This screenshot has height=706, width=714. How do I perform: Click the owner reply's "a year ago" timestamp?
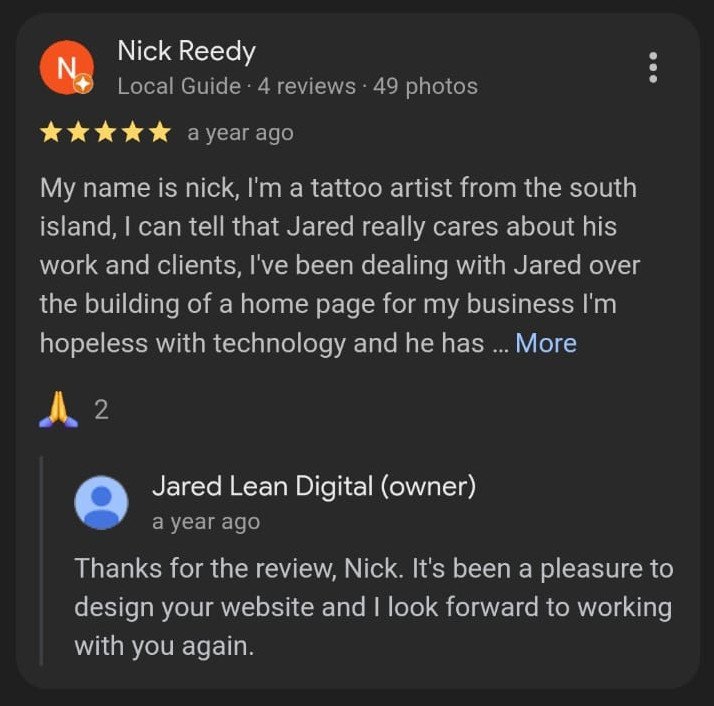click(206, 522)
